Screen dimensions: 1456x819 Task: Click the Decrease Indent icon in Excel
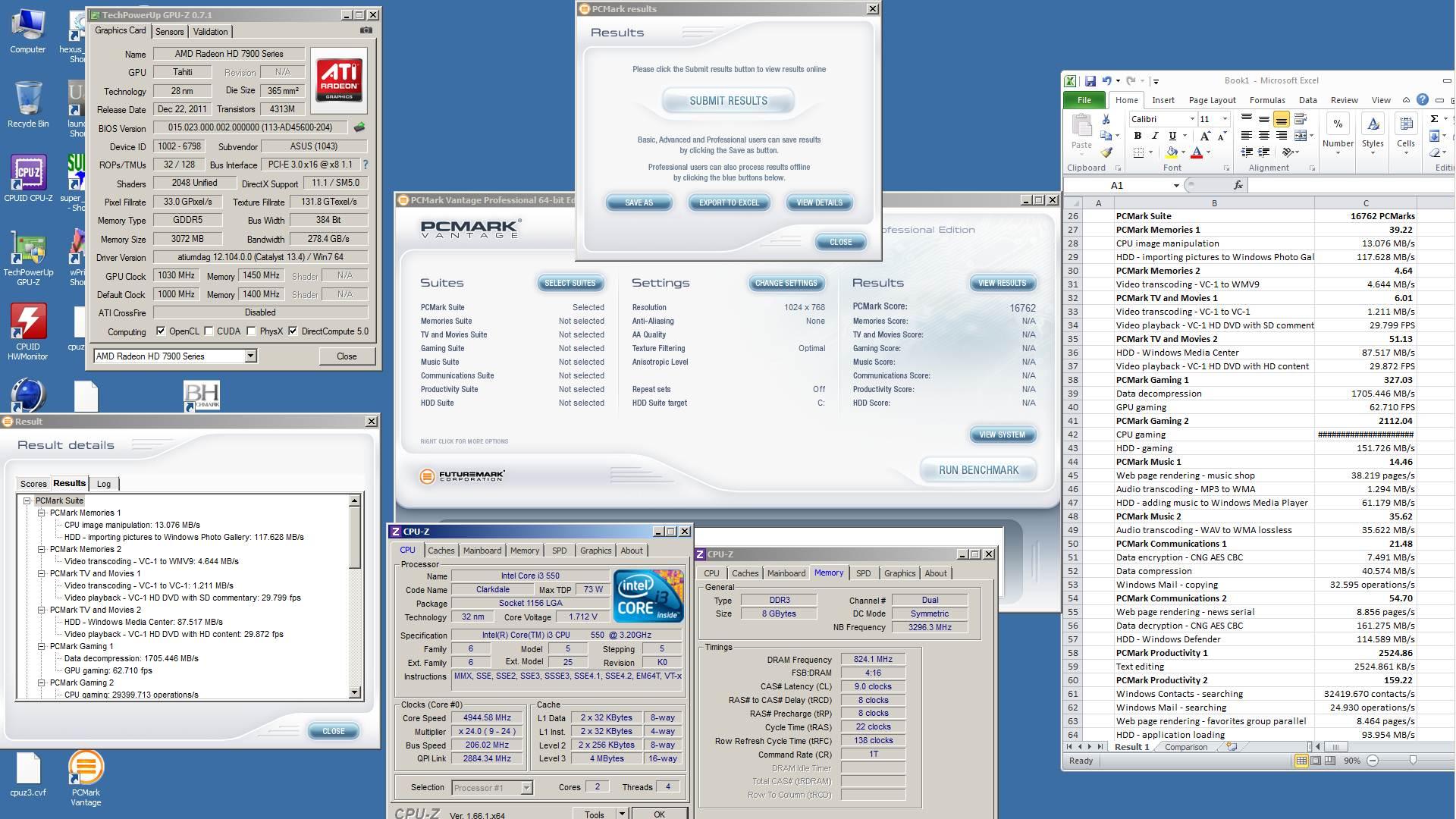[x=1246, y=152]
